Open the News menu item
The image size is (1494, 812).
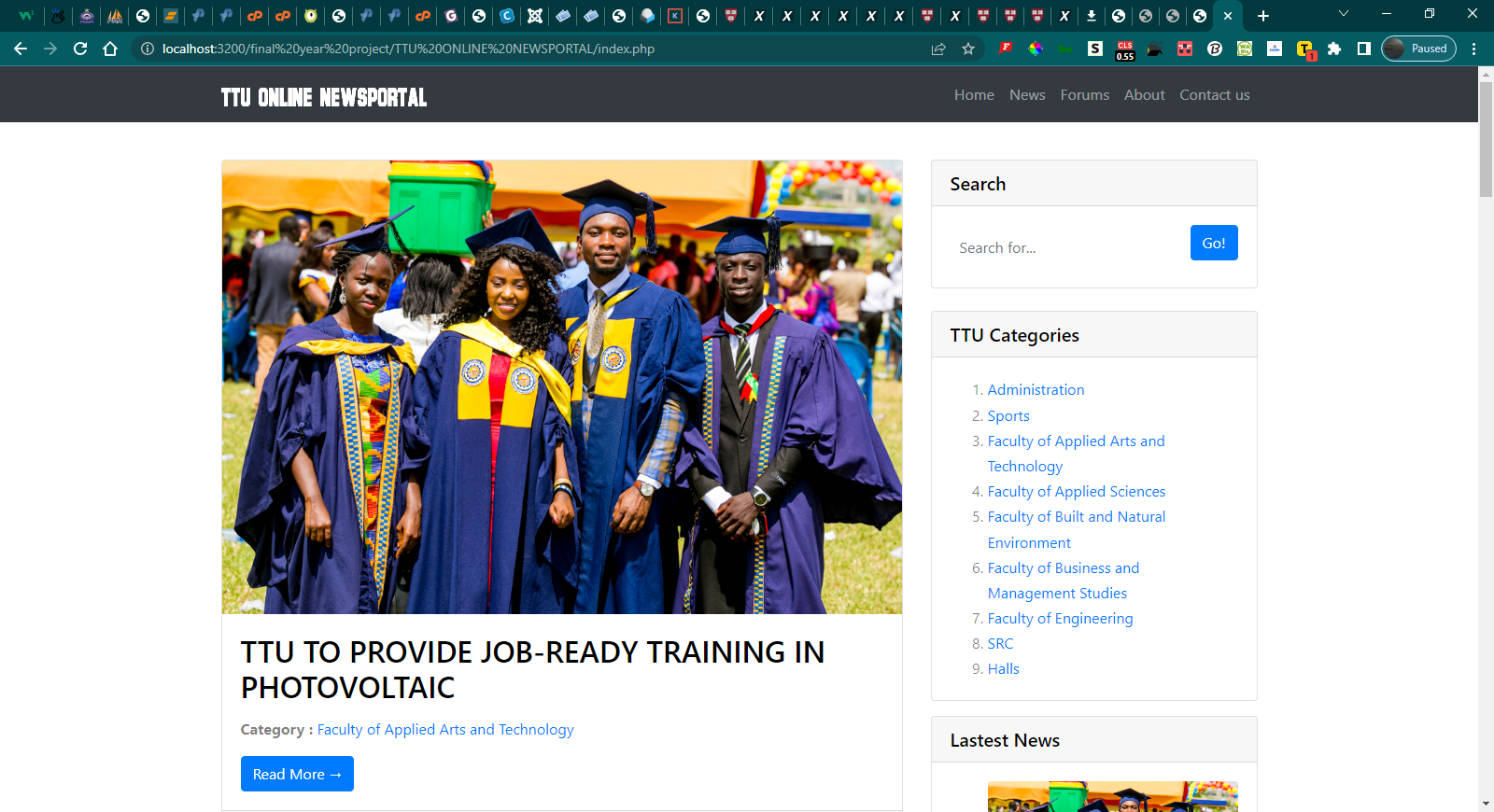(1027, 95)
